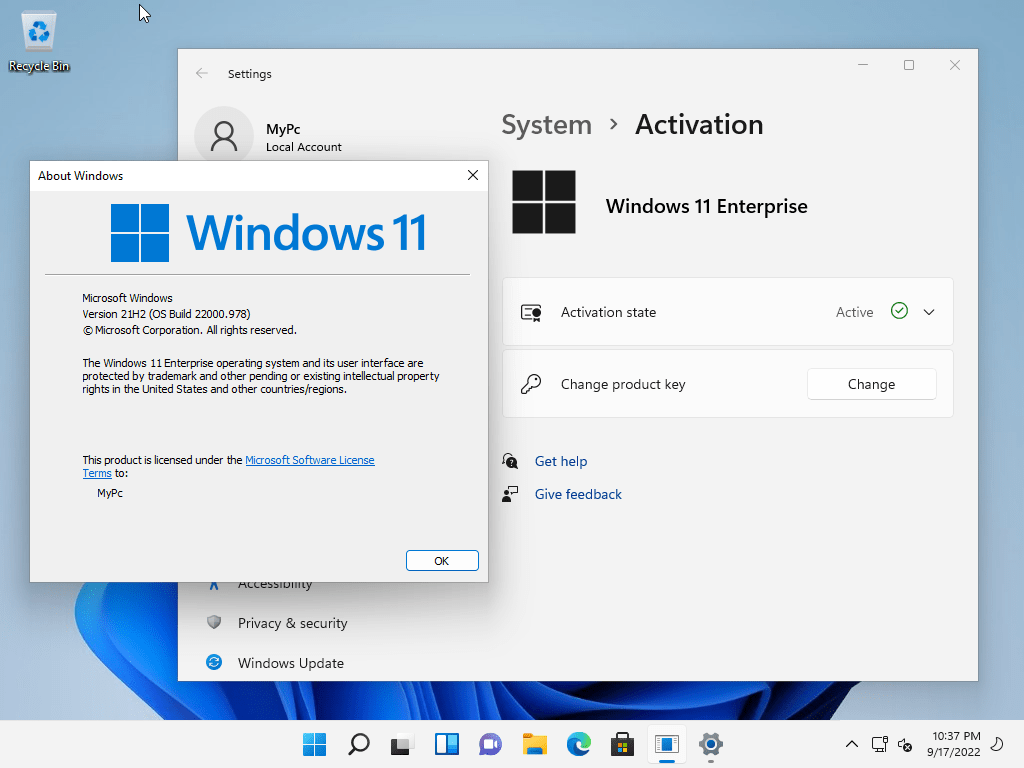Click the Give feedback person icon
This screenshot has width=1024, height=768.
510,494
